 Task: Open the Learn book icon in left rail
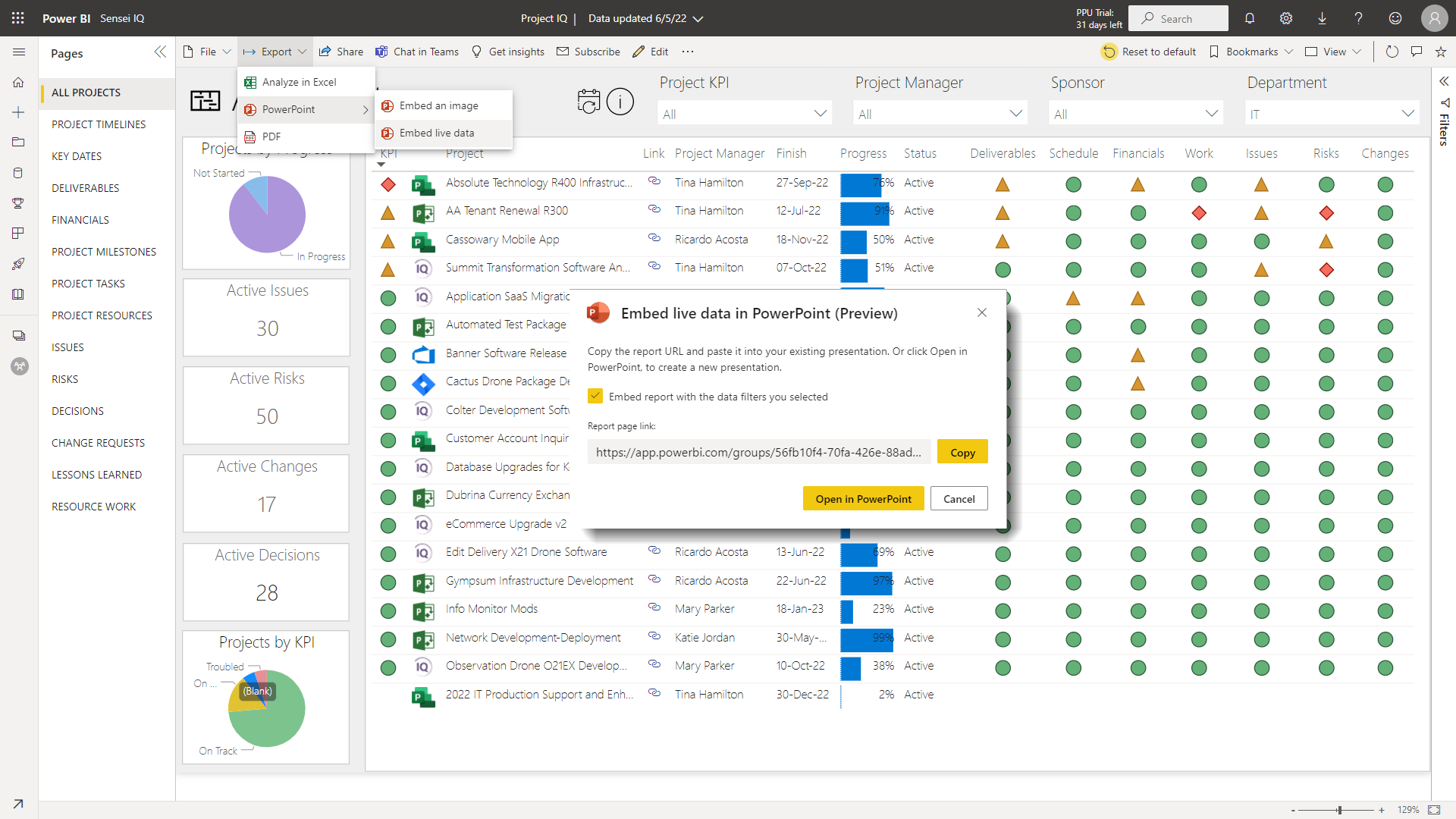click(x=19, y=294)
